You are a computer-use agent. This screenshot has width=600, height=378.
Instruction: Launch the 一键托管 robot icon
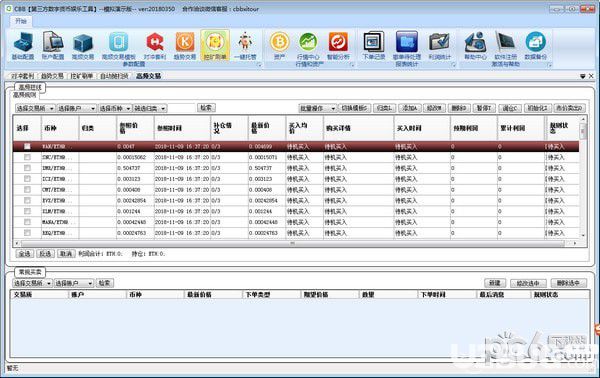(245, 46)
